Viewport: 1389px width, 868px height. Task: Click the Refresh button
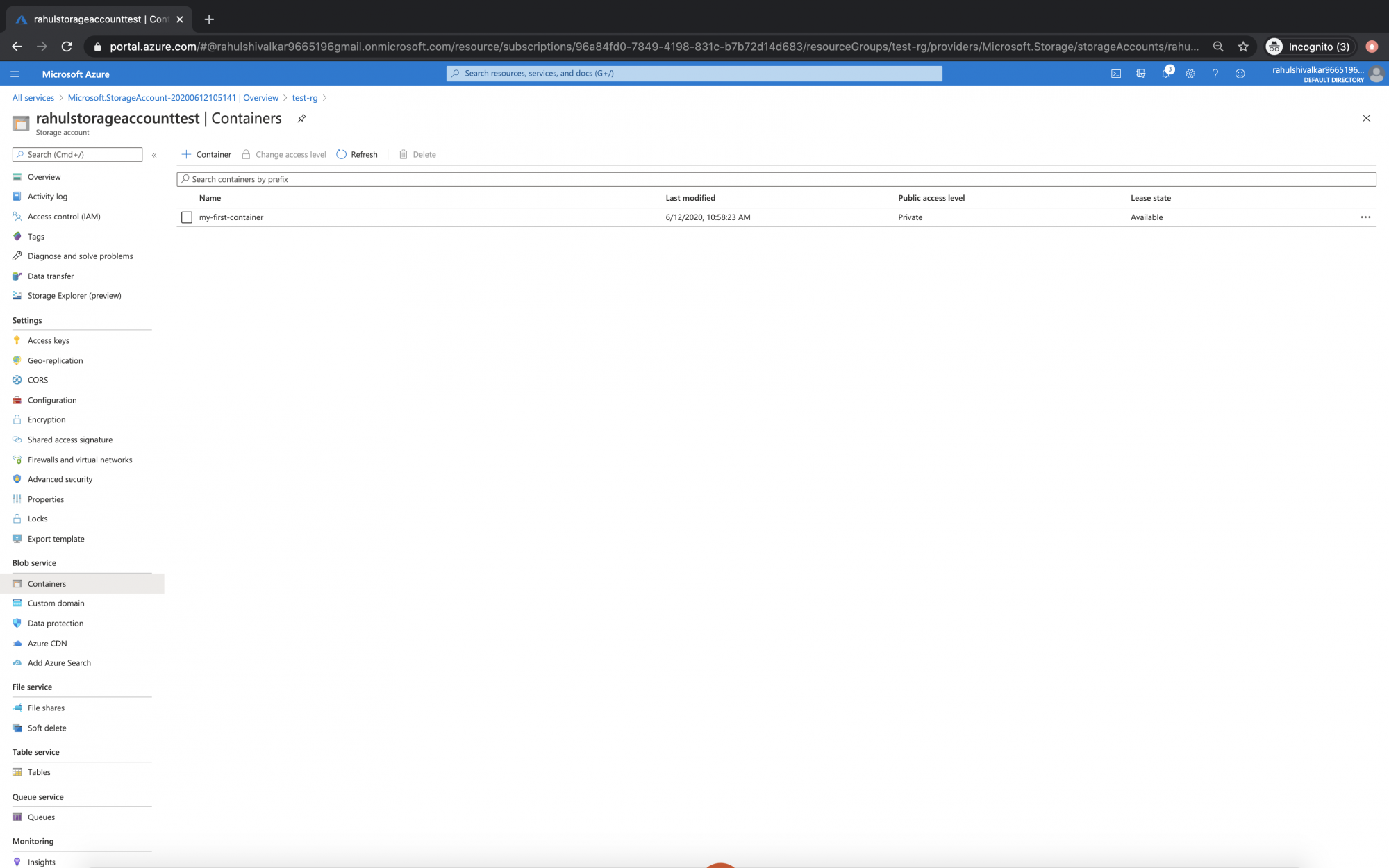[x=356, y=154]
